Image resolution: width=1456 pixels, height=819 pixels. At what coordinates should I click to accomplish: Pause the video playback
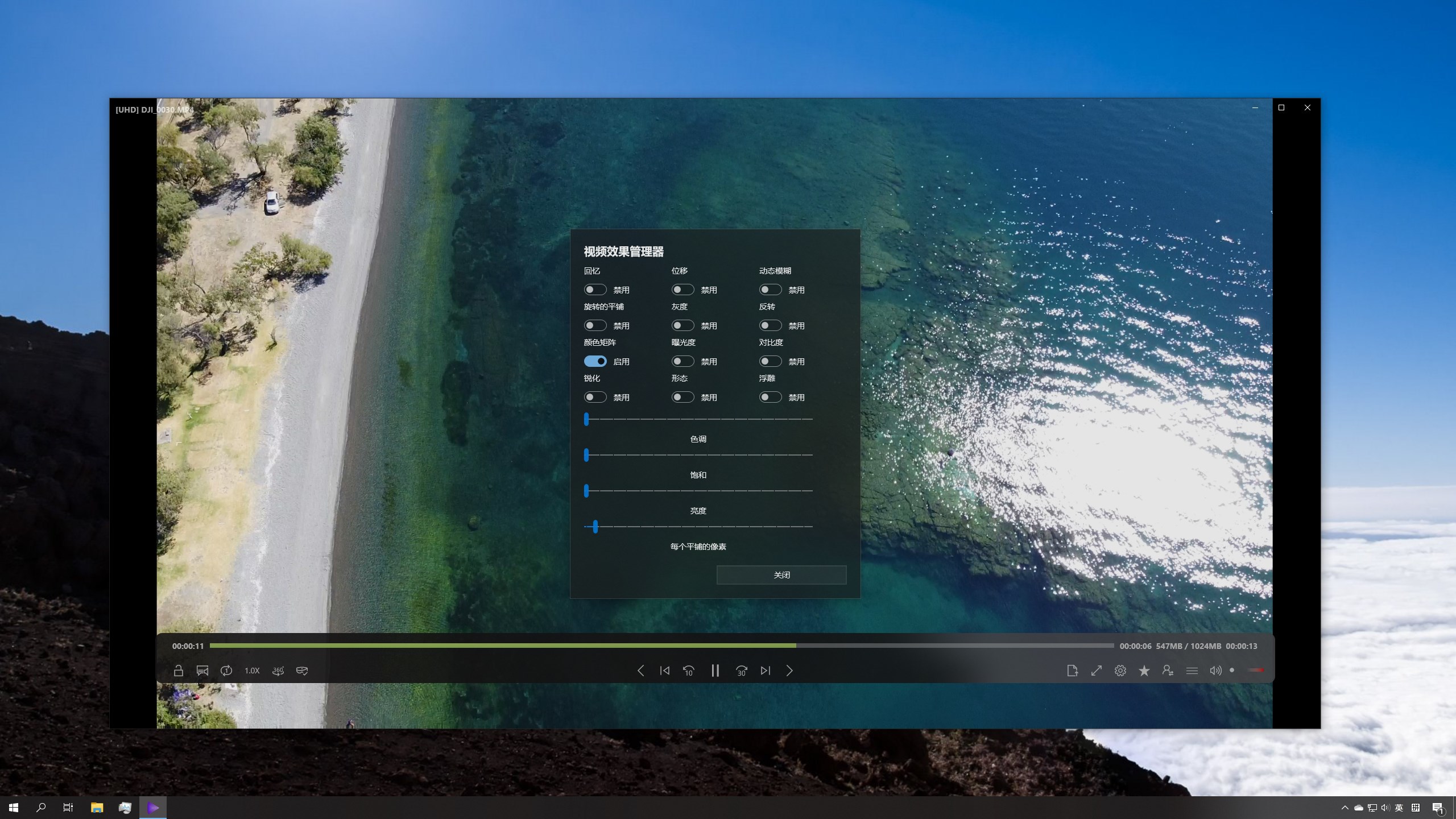click(715, 671)
